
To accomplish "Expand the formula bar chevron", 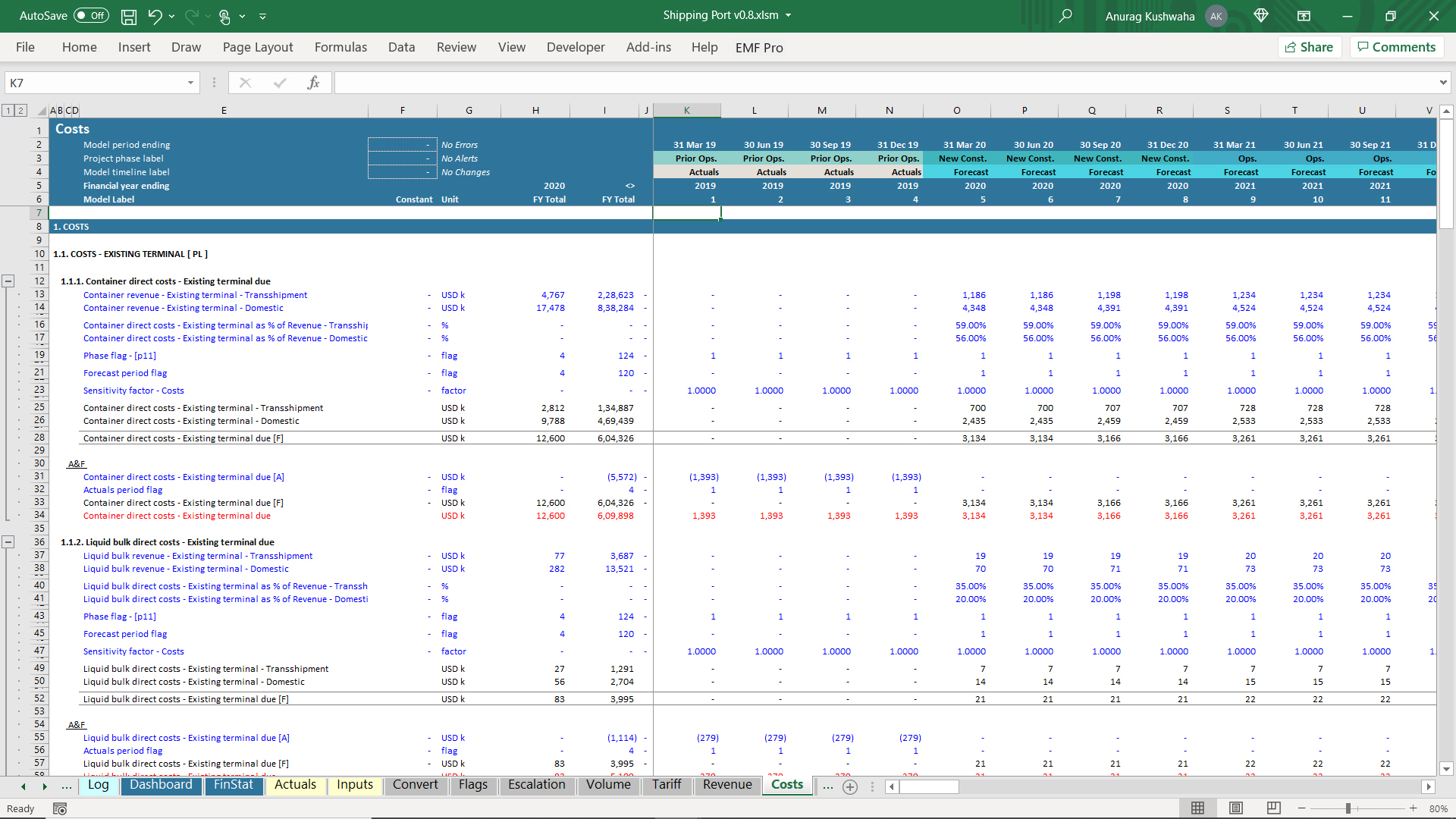I will click(1442, 83).
